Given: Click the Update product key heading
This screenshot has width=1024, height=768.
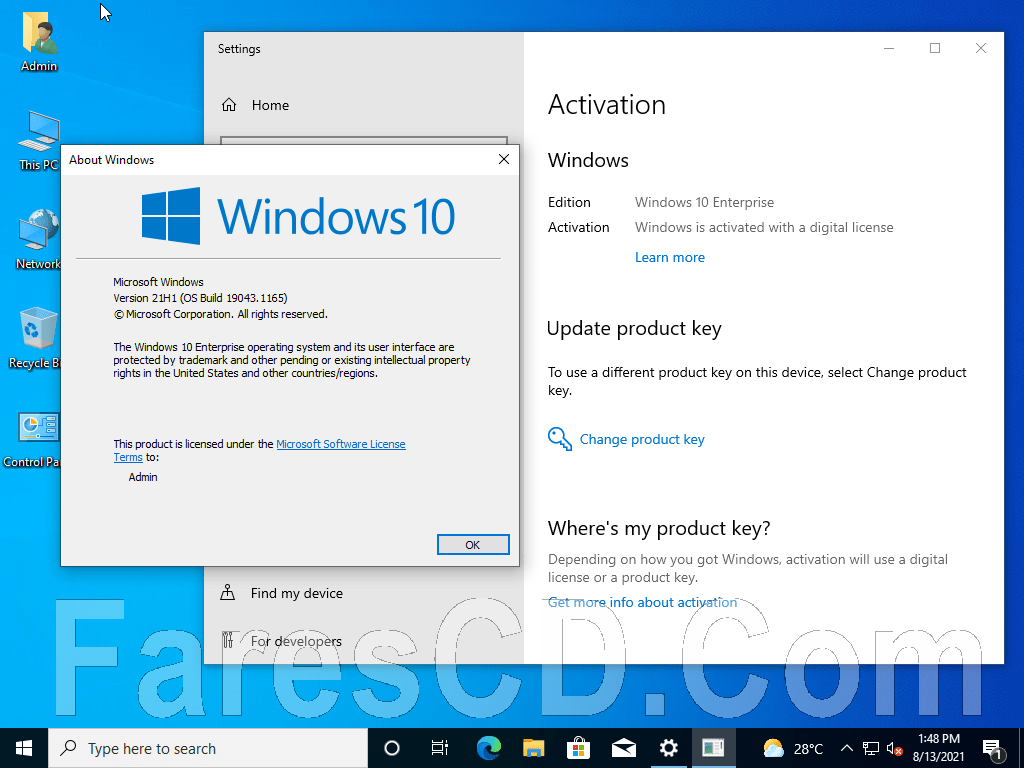Looking at the screenshot, I should [634, 328].
